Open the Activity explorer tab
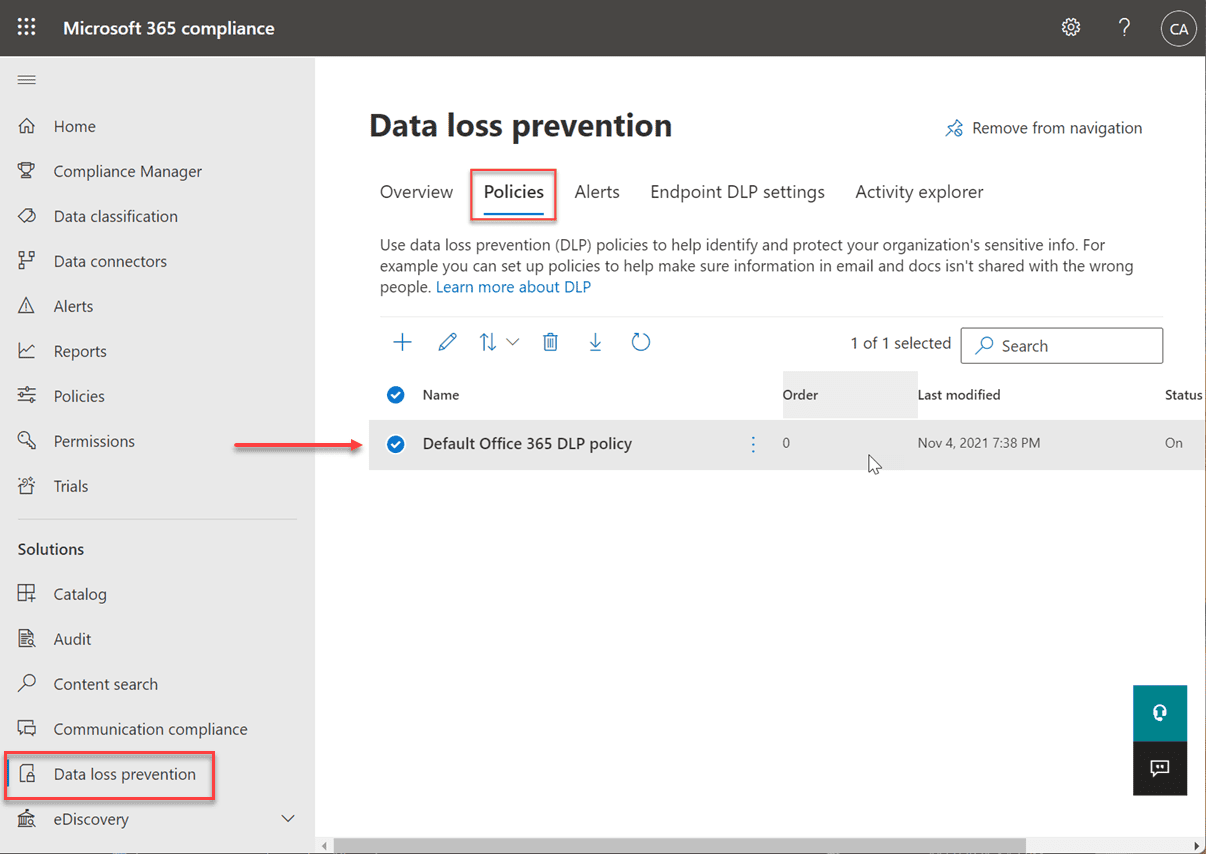 [x=919, y=192]
